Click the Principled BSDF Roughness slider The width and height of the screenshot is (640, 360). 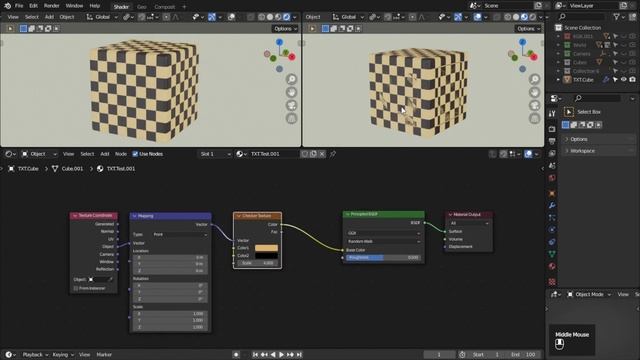click(x=383, y=258)
